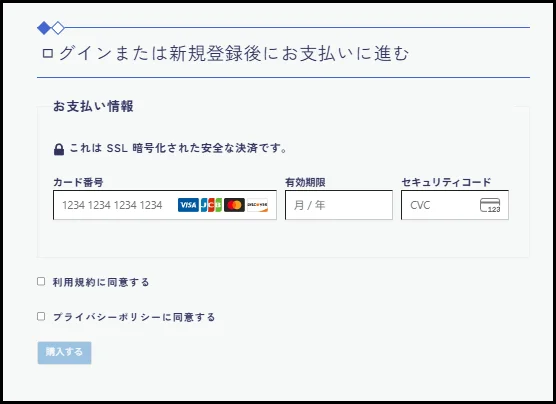Check プライバシーポリシーに同意する checkbox
556x404 pixels.
tap(41, 316)
